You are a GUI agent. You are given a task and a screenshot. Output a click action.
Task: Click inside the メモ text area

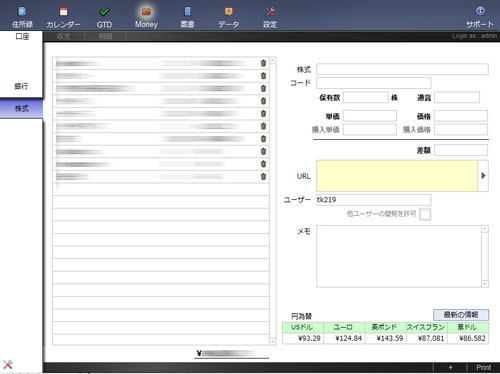(x=399, y=256)
